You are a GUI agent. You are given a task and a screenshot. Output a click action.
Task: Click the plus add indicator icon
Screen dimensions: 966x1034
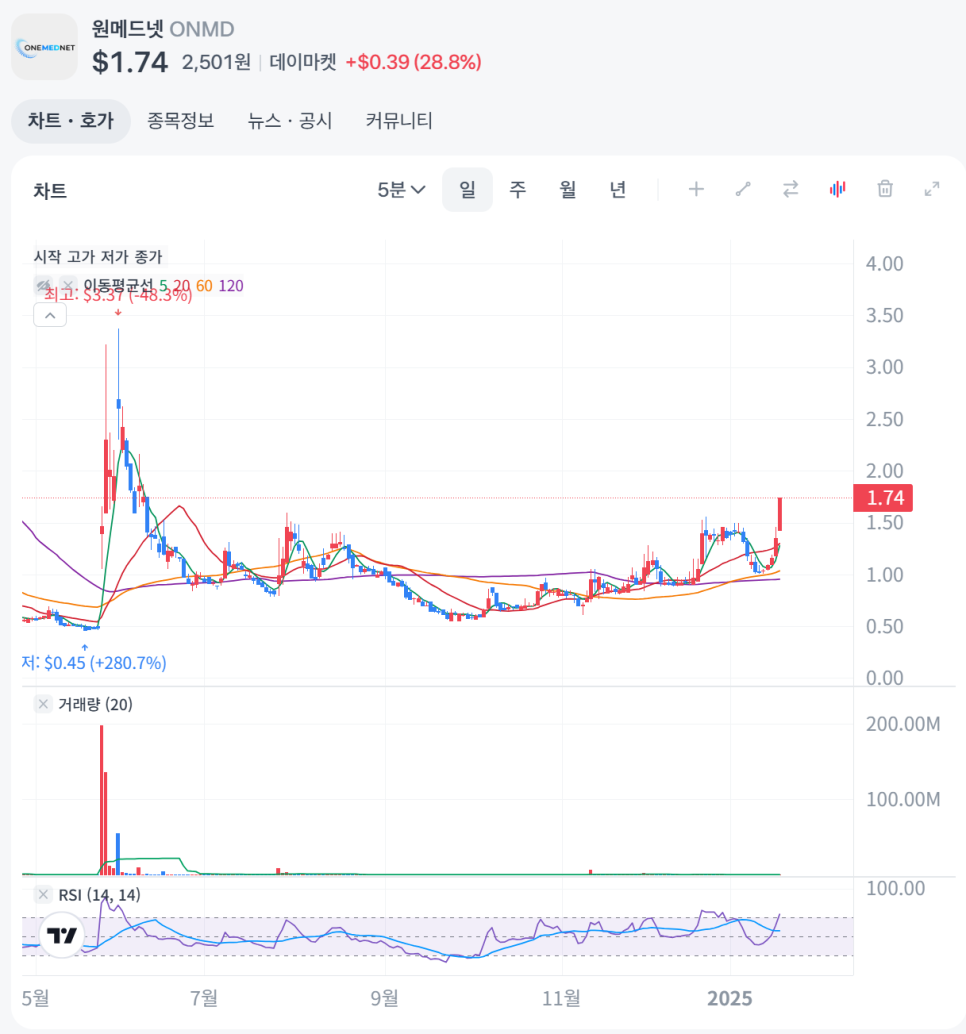pyautogui.click(x=696, y=190)
